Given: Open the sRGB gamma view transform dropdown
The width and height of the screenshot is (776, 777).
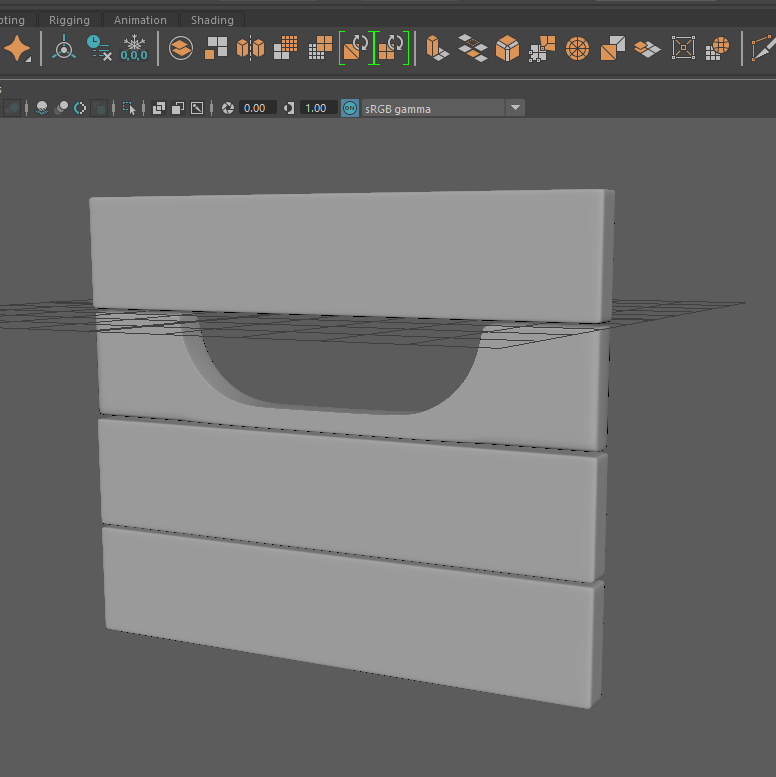Looking at the screenshot, I should [515, 108].
